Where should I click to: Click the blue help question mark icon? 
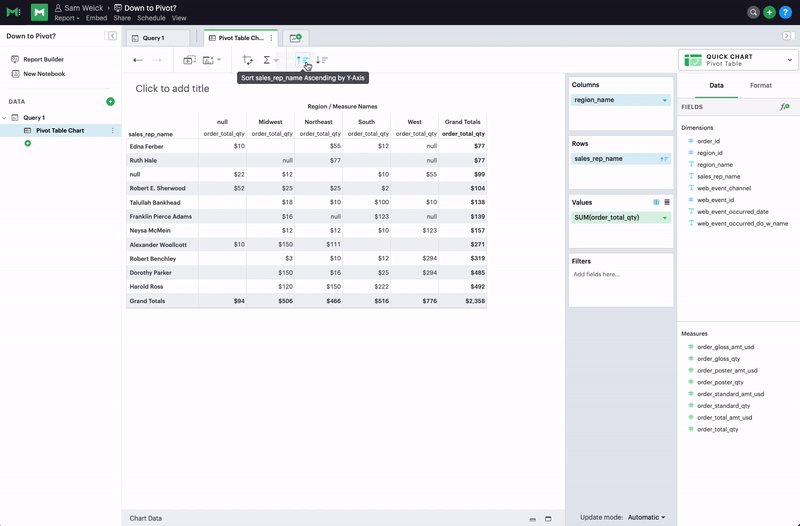click(784, 12)
